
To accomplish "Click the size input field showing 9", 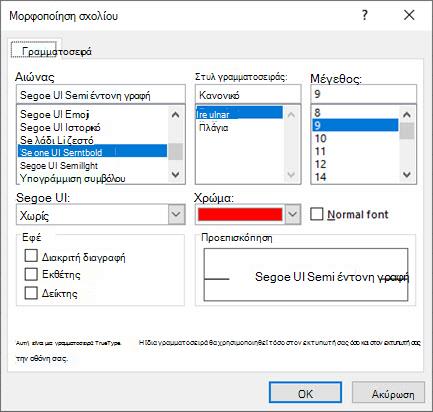I will tap(363, 94).
